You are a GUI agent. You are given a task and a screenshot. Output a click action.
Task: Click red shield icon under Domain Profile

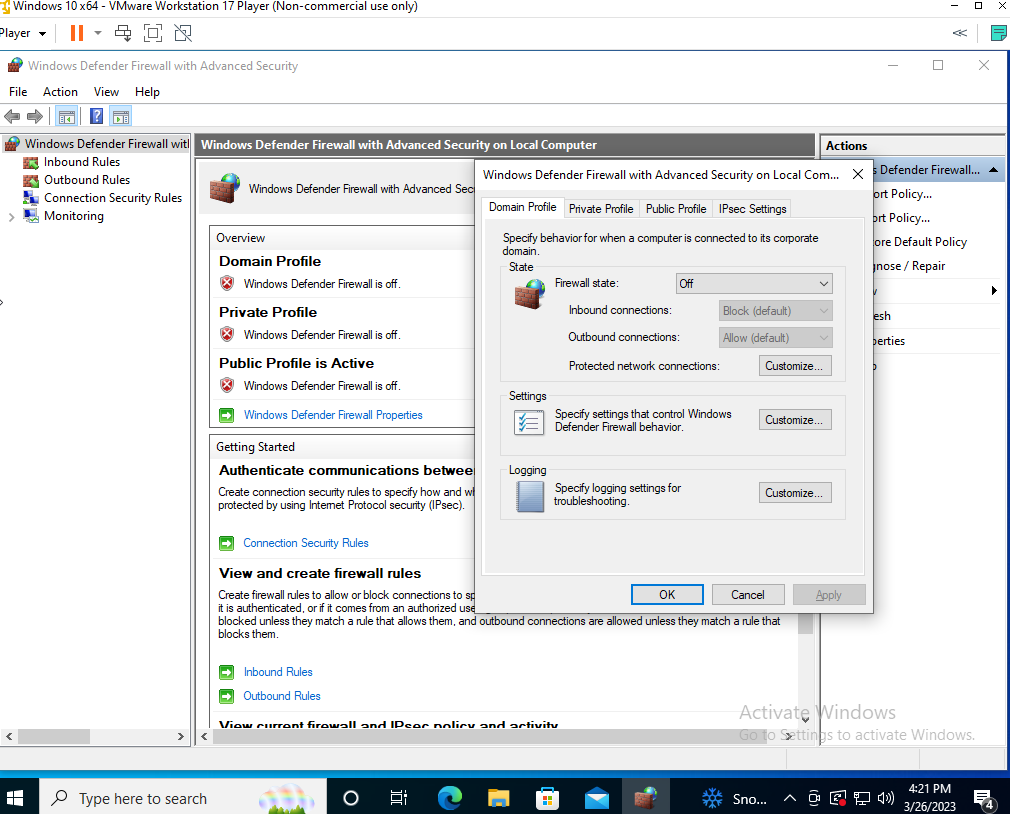[x=227, y=283]
